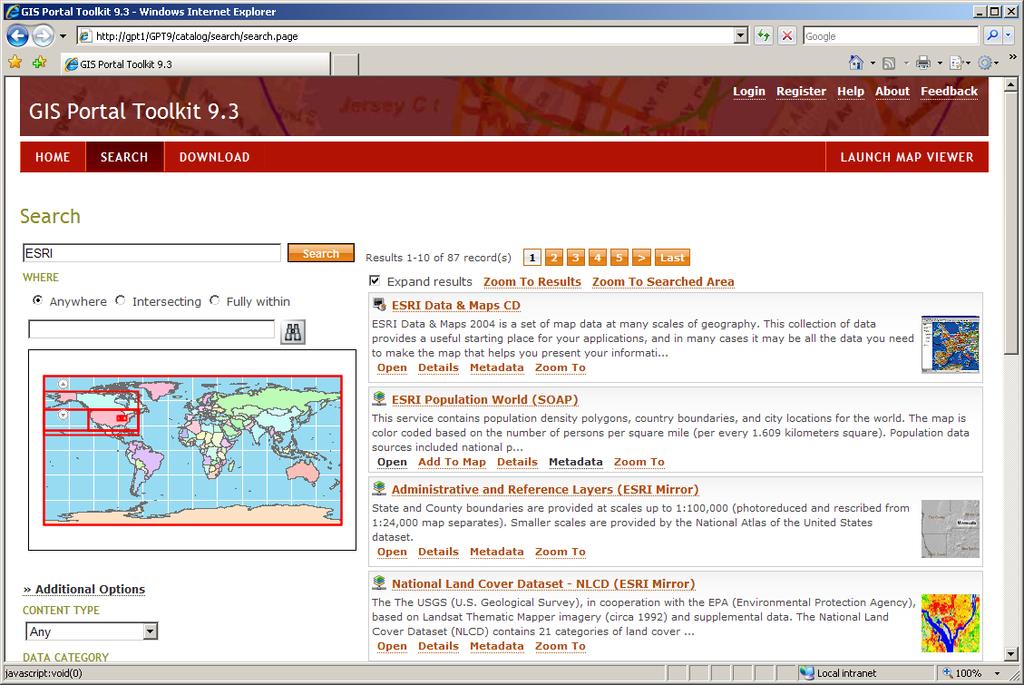The height and width of the screenshot is (685, 1024).
Task: Open the ESRI Data & Maps CD thumbnail
Action: coord(950,344)
